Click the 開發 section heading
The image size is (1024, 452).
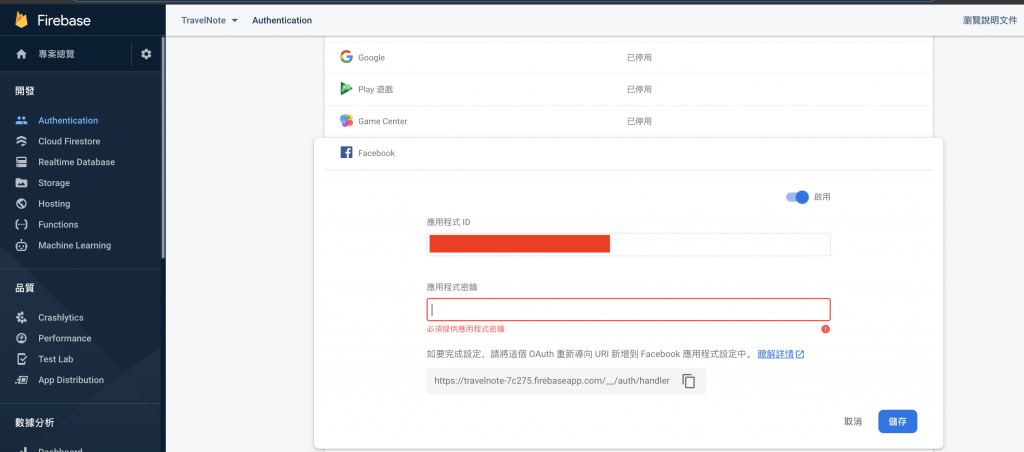coord(25,91)
